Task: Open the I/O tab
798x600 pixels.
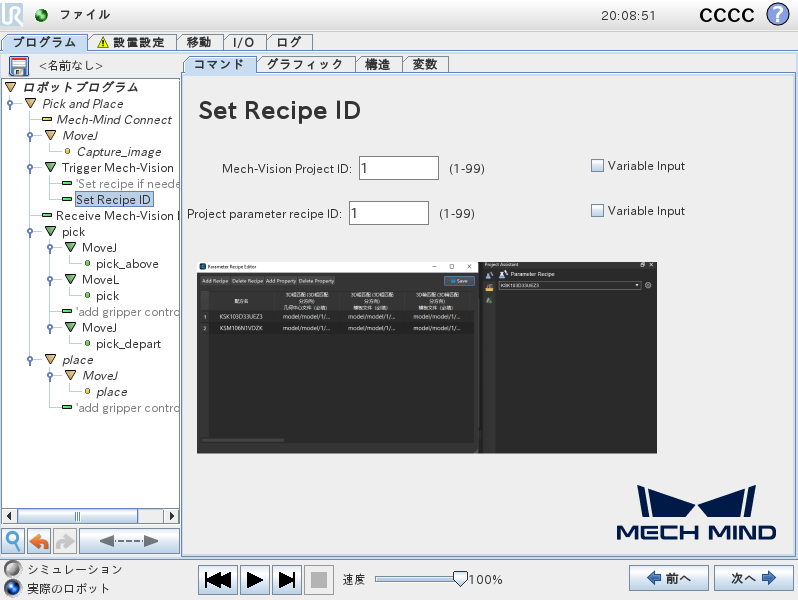Action: [x=243, y=42]
